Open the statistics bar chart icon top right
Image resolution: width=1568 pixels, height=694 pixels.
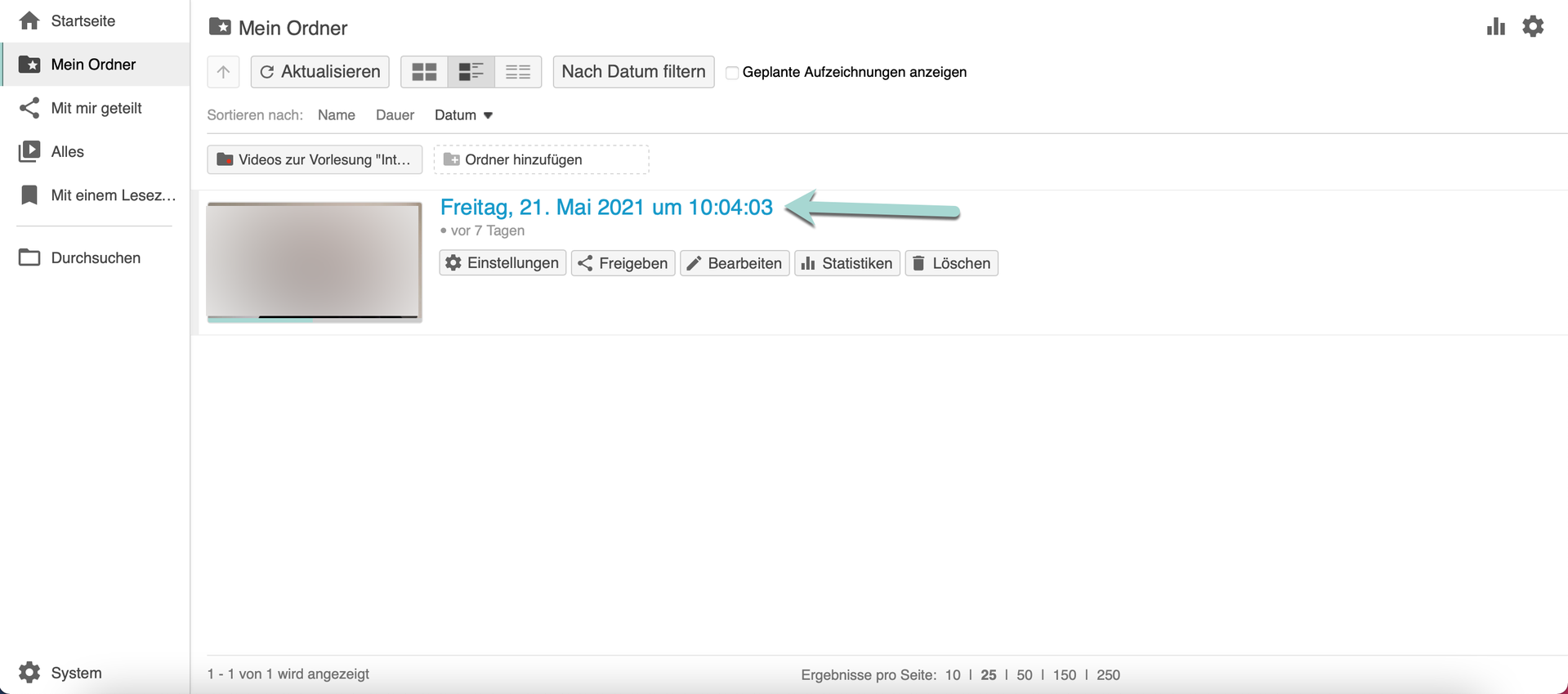(1495, 27)
